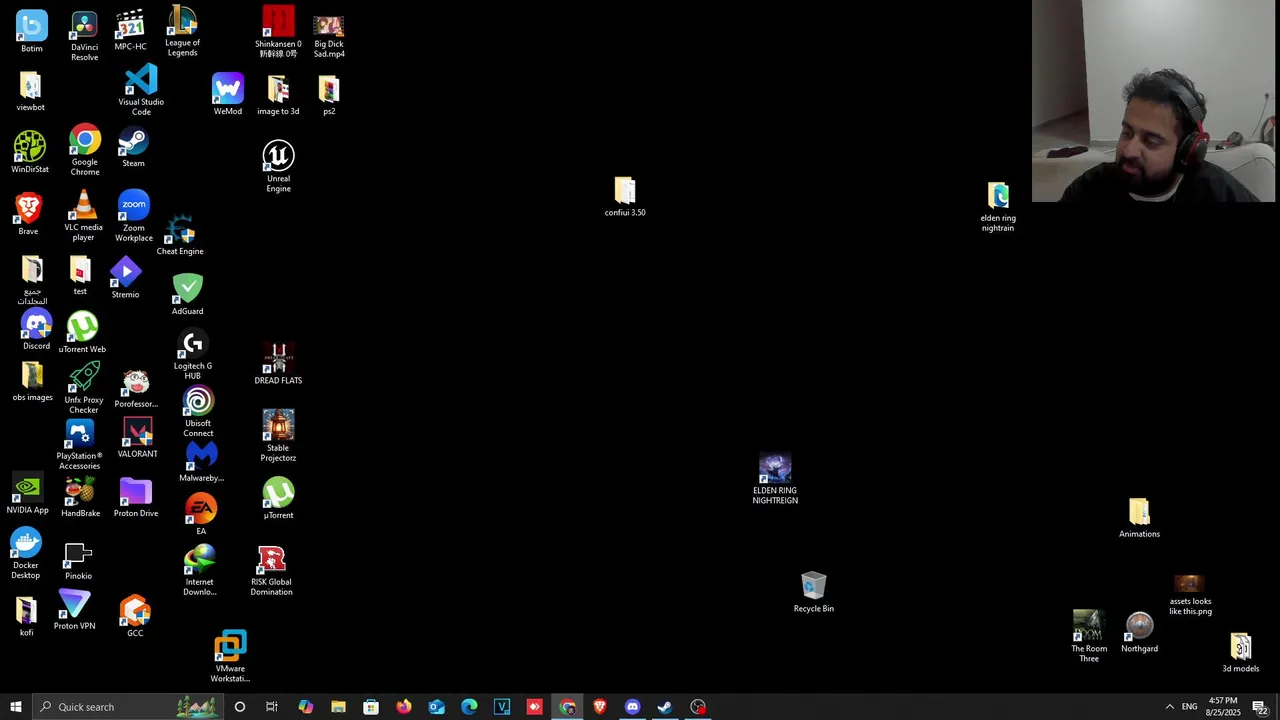Select the ps2 archive icon

[x=329, y=95]
